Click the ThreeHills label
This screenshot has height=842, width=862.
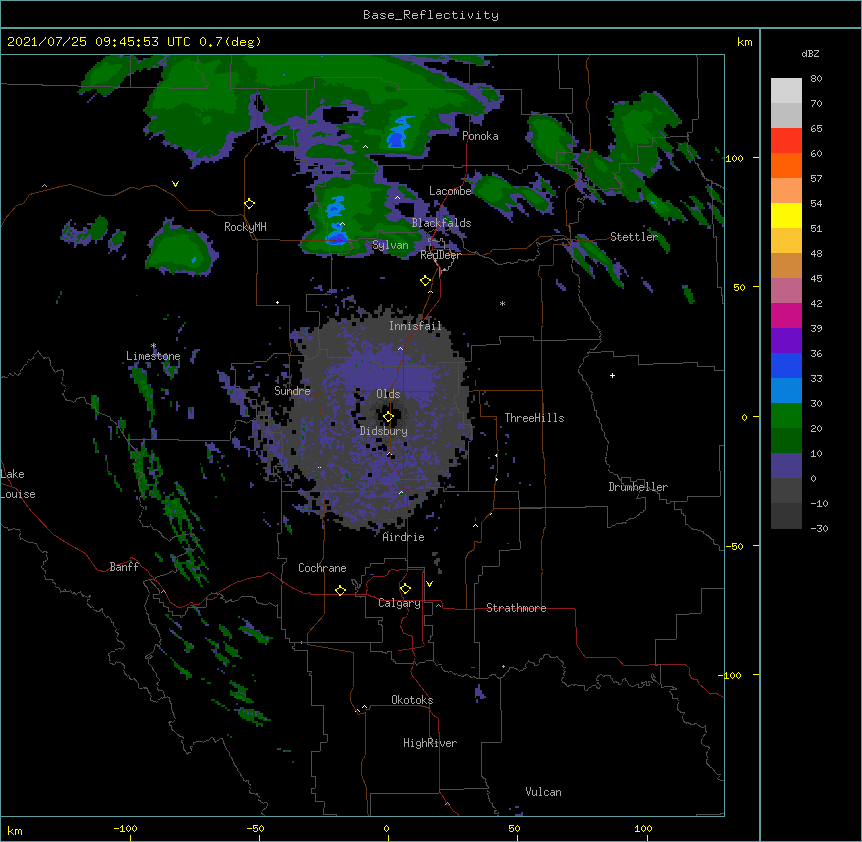pos(534,418)
